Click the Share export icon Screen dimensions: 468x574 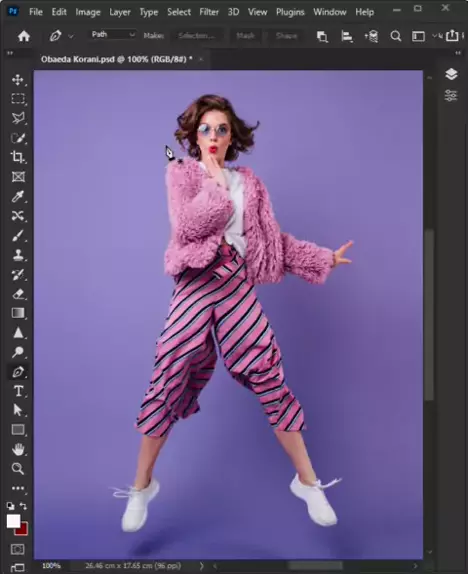(x=453, y=36)
